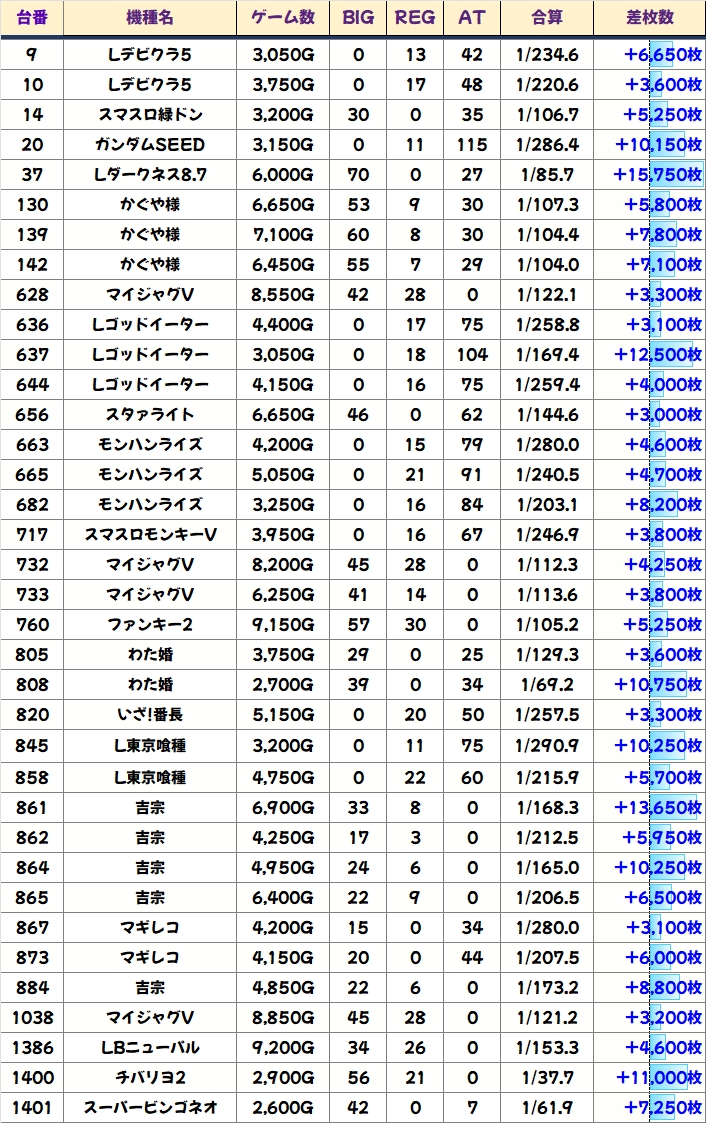Select the 5,050G game count
The image size is (706, 1123).
(283, 475)
